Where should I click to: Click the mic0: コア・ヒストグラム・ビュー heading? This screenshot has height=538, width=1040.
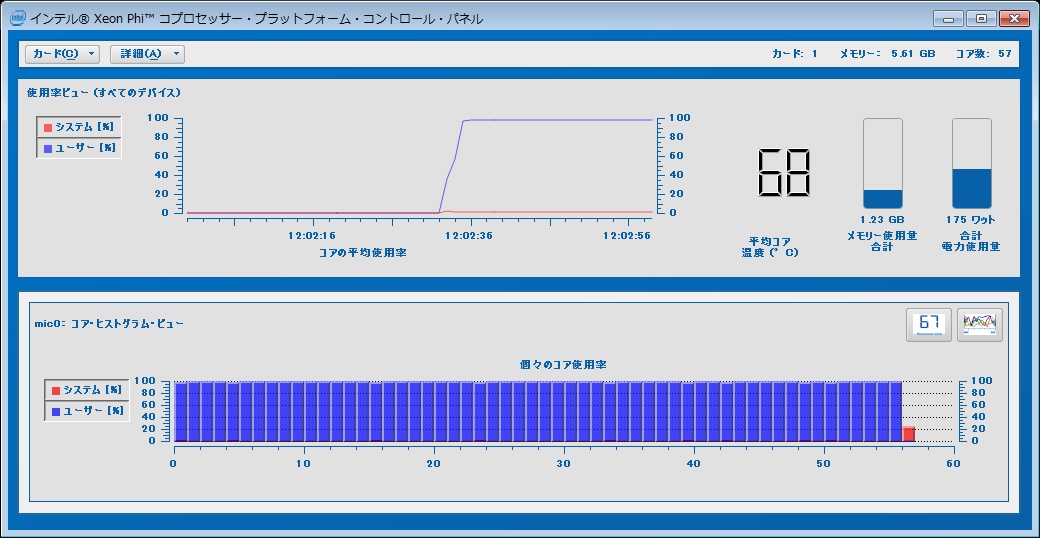tap(109, 324)
